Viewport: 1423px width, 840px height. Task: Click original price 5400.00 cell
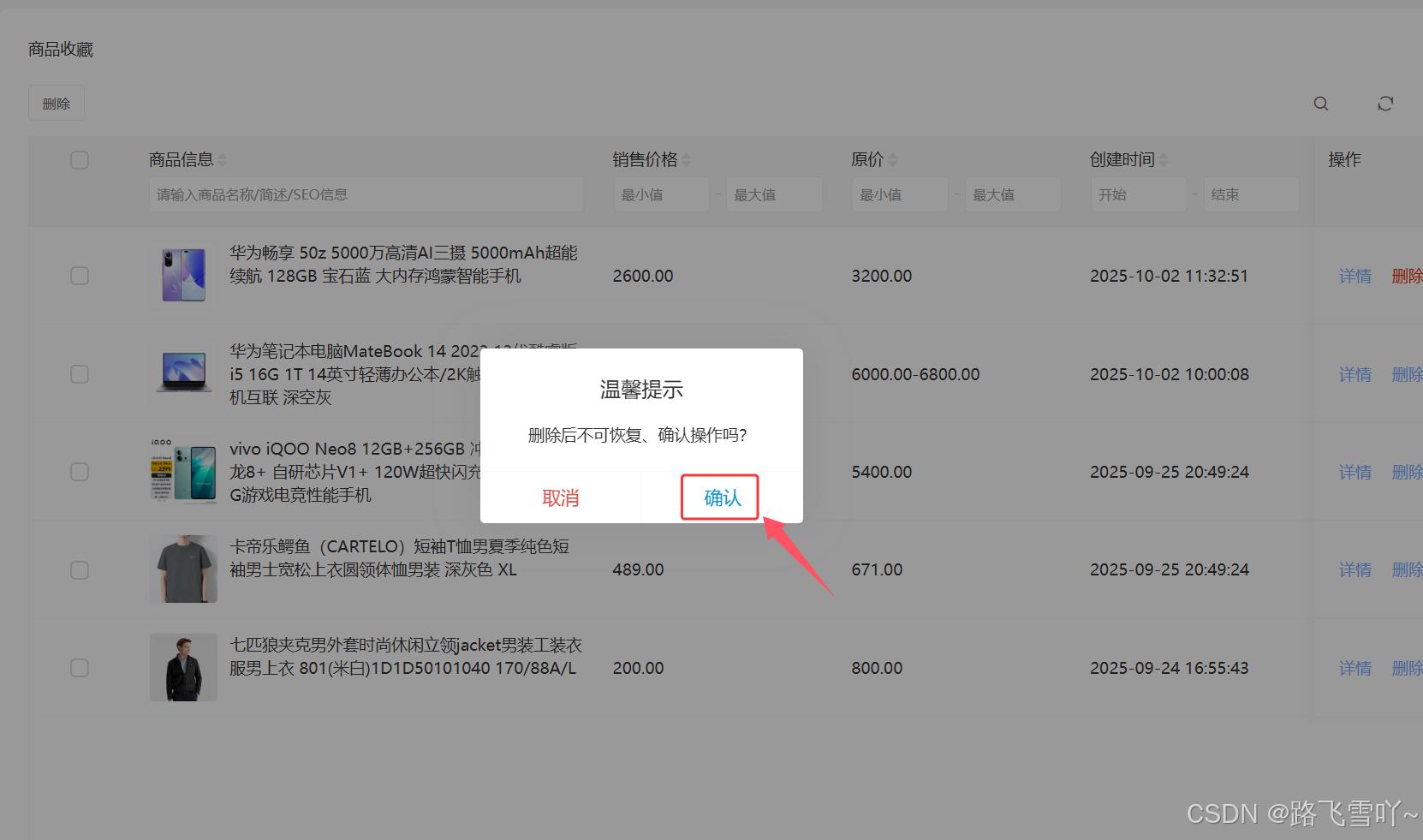(x=882, y=472)
